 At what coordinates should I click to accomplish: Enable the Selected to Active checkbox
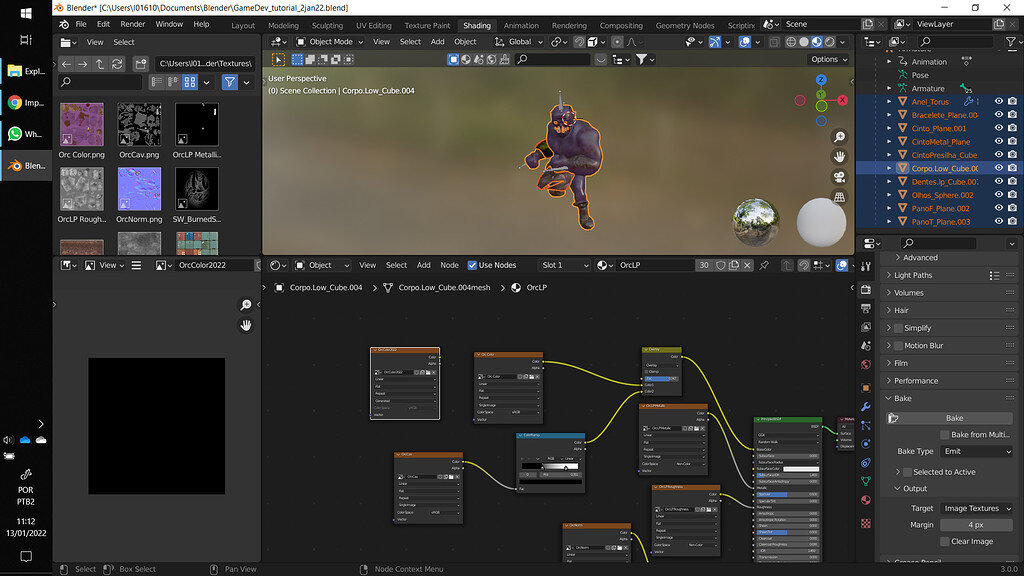click(x=907, y=472)
